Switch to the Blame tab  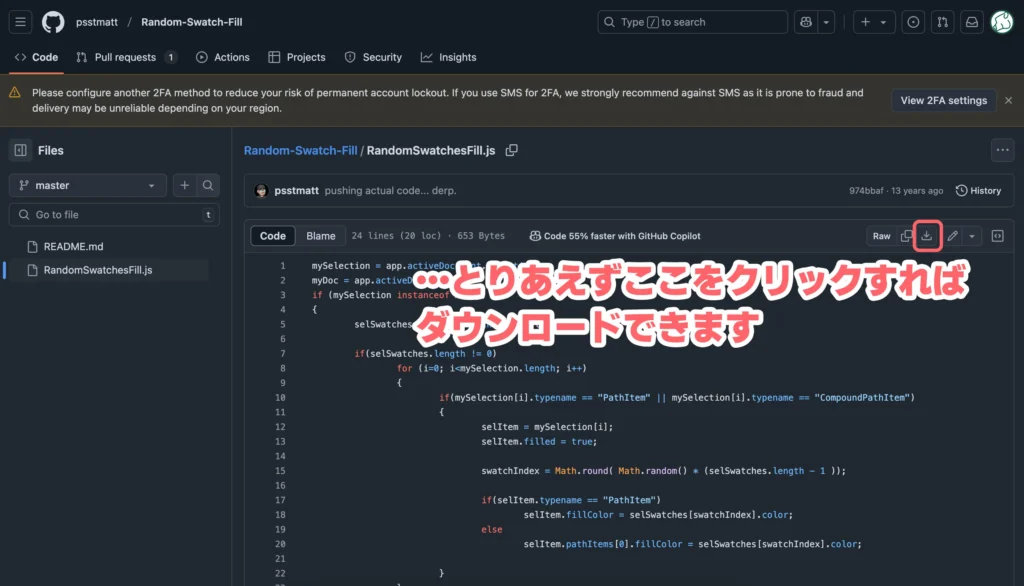pos(320,236)
